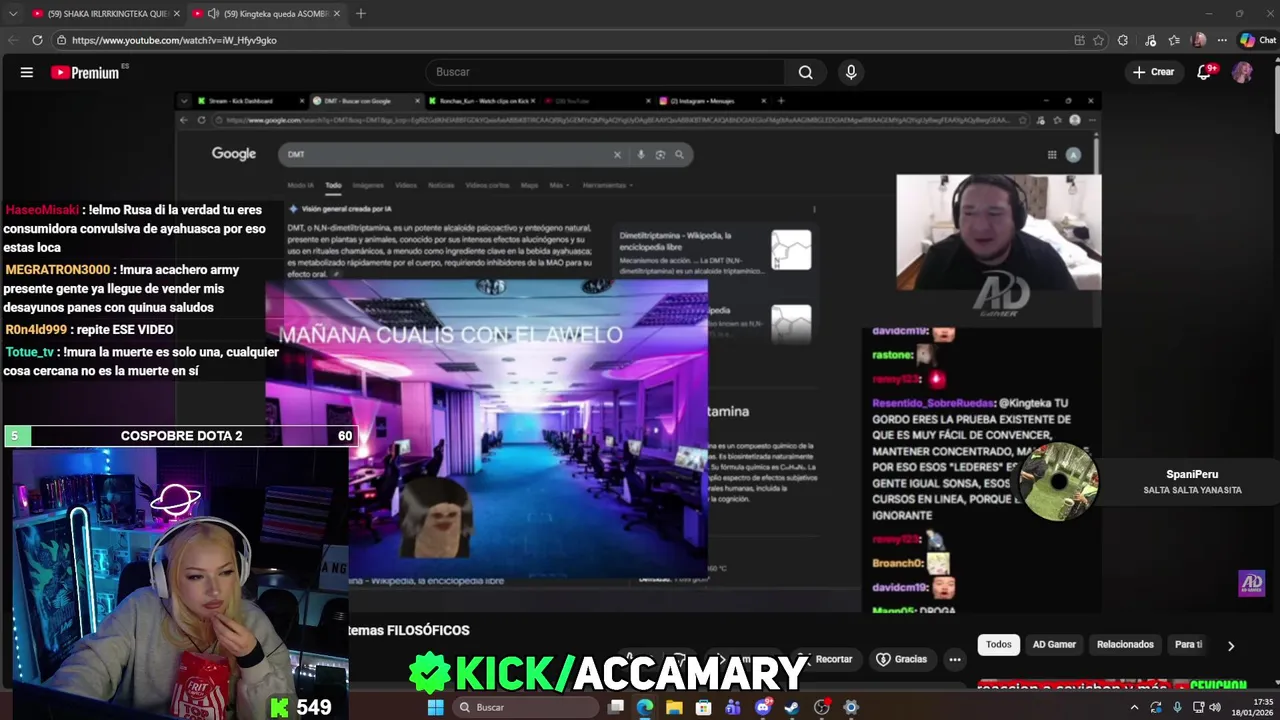Select the Para ti filter chip

[x=1188, y=645]
